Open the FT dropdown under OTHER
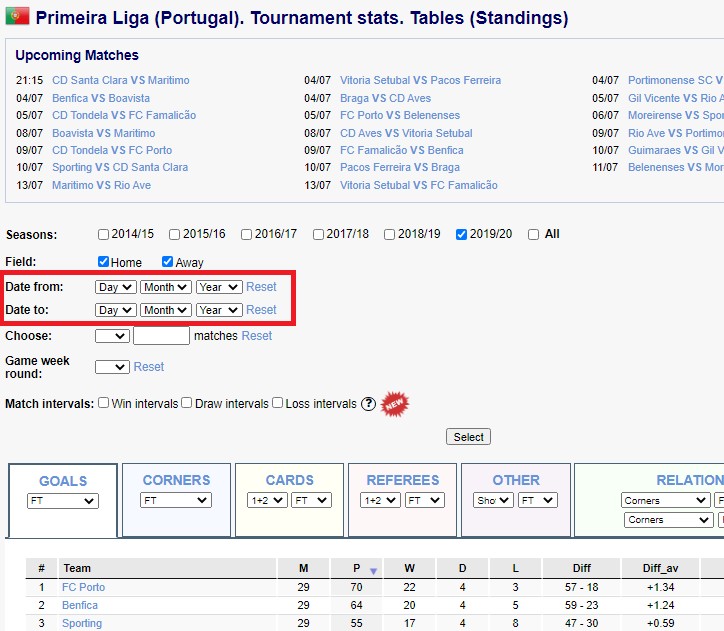 (x=537, y=500)
